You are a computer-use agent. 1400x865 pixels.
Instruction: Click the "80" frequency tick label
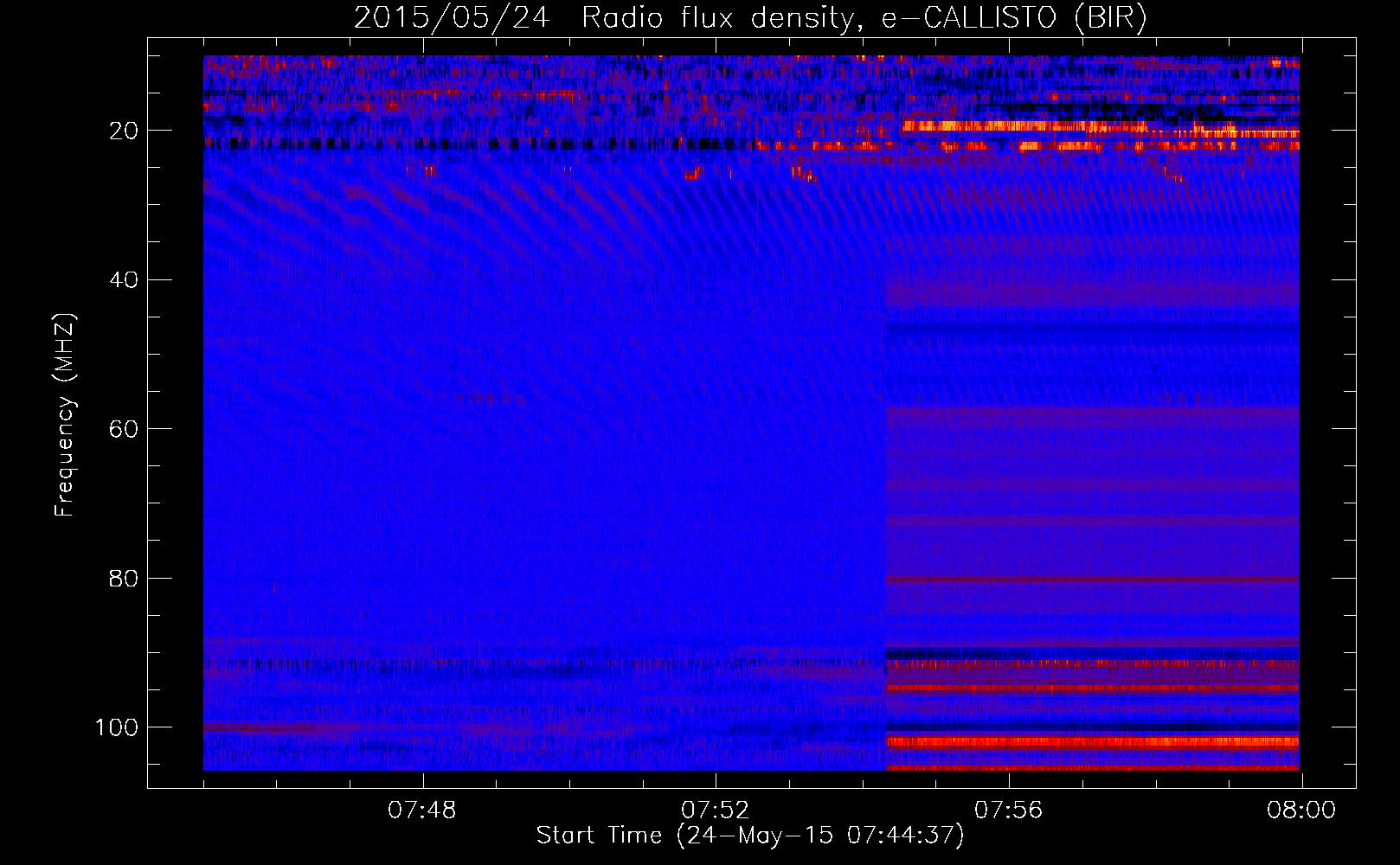tap(124, 579)
